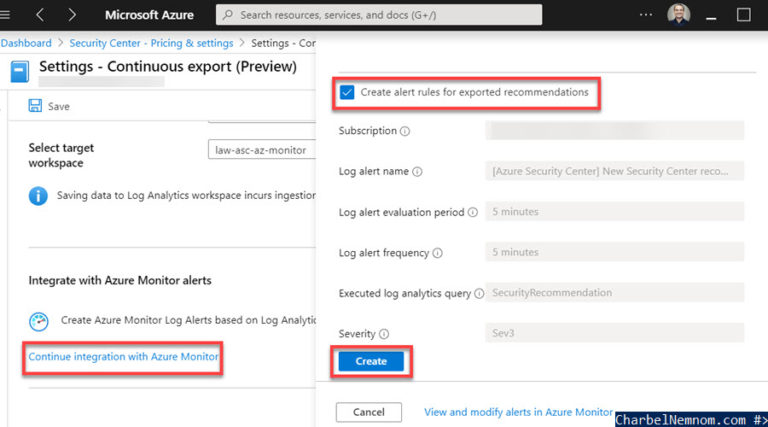
Task: Click the Microsoft Azure title
Action: 149,15
